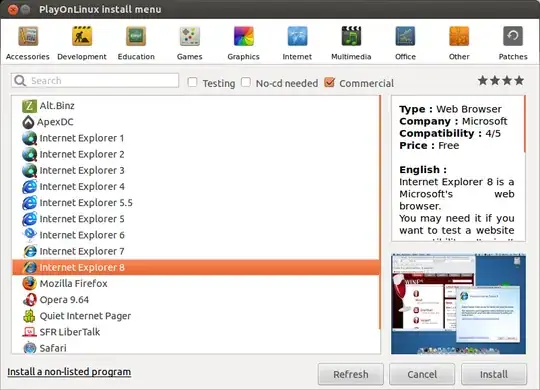Click the Opera 9.64 icon

click(30, 300)
